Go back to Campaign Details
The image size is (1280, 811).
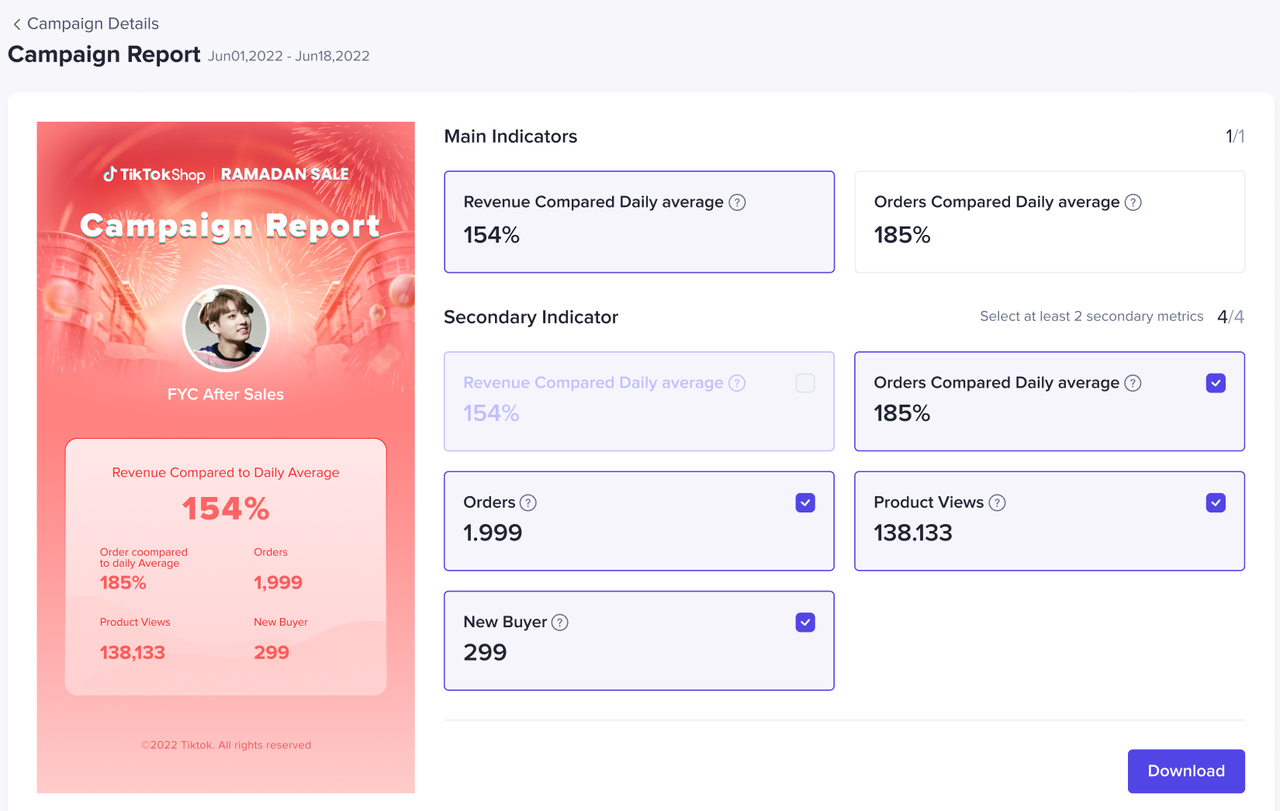[x=92, y=24]
